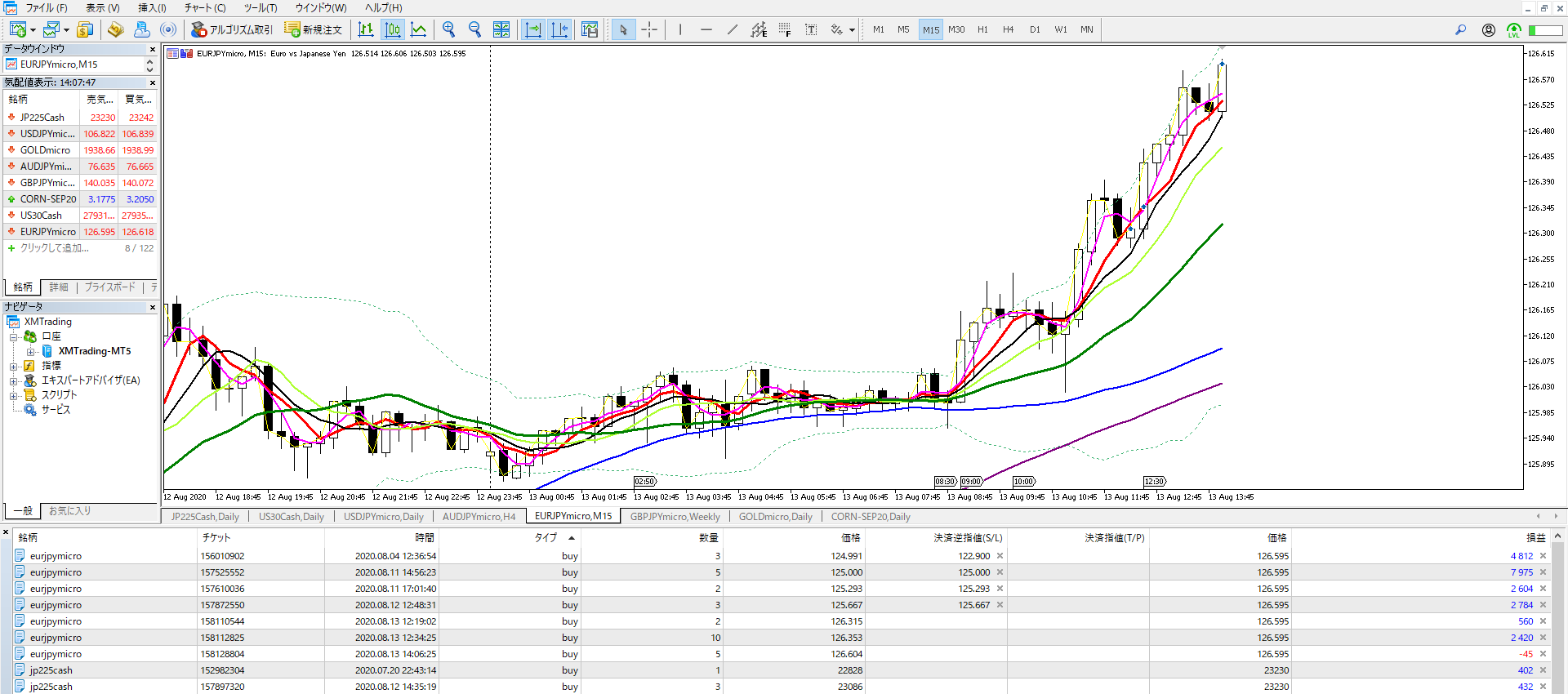Open the search magnifier in toolbar
This screenshot has height=694, width=1568.
point(1460,29)
